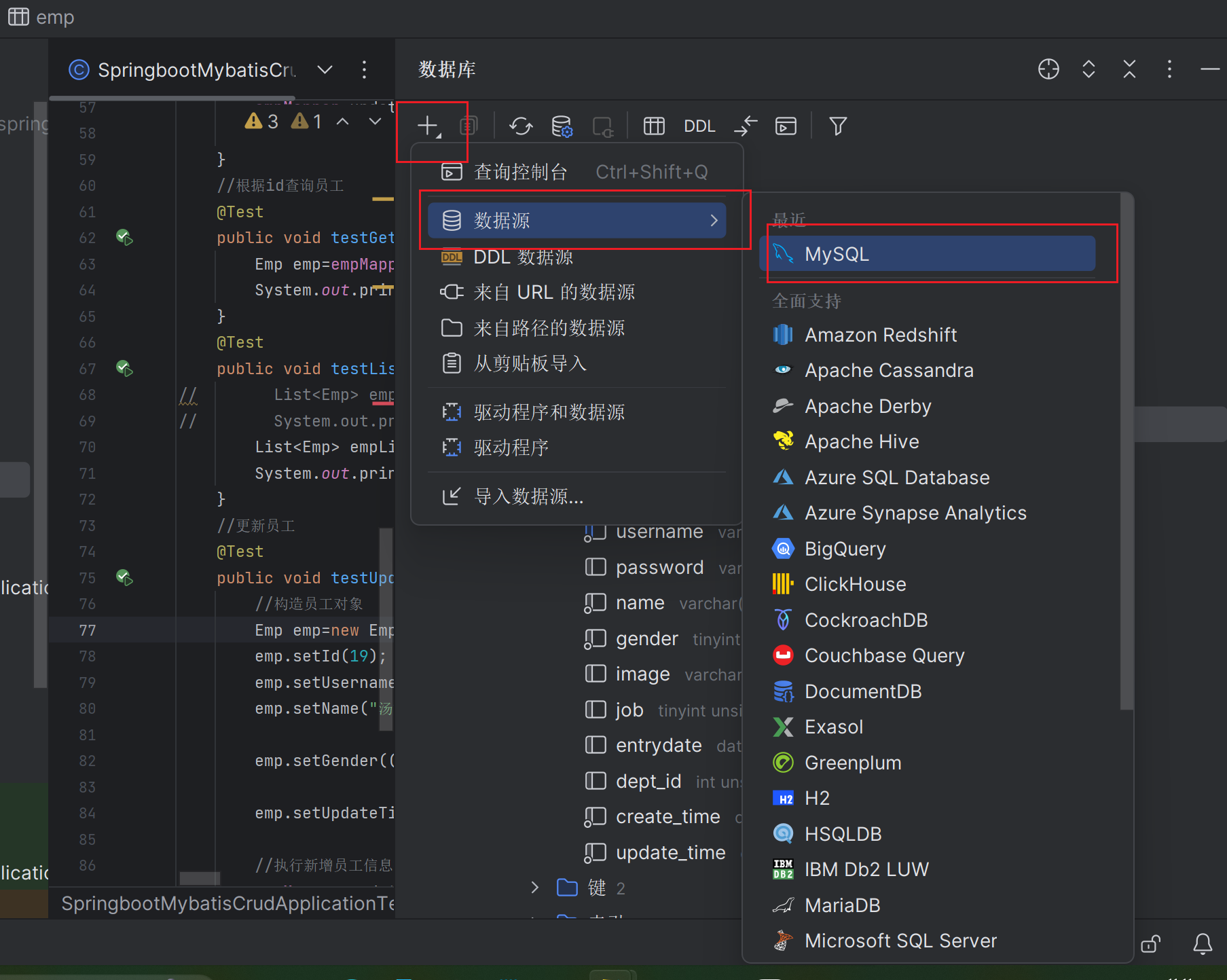This screenshot has width=1227, height=980.
Task: Click the warnings count indicator showing 3
Action: click(262, 122)
